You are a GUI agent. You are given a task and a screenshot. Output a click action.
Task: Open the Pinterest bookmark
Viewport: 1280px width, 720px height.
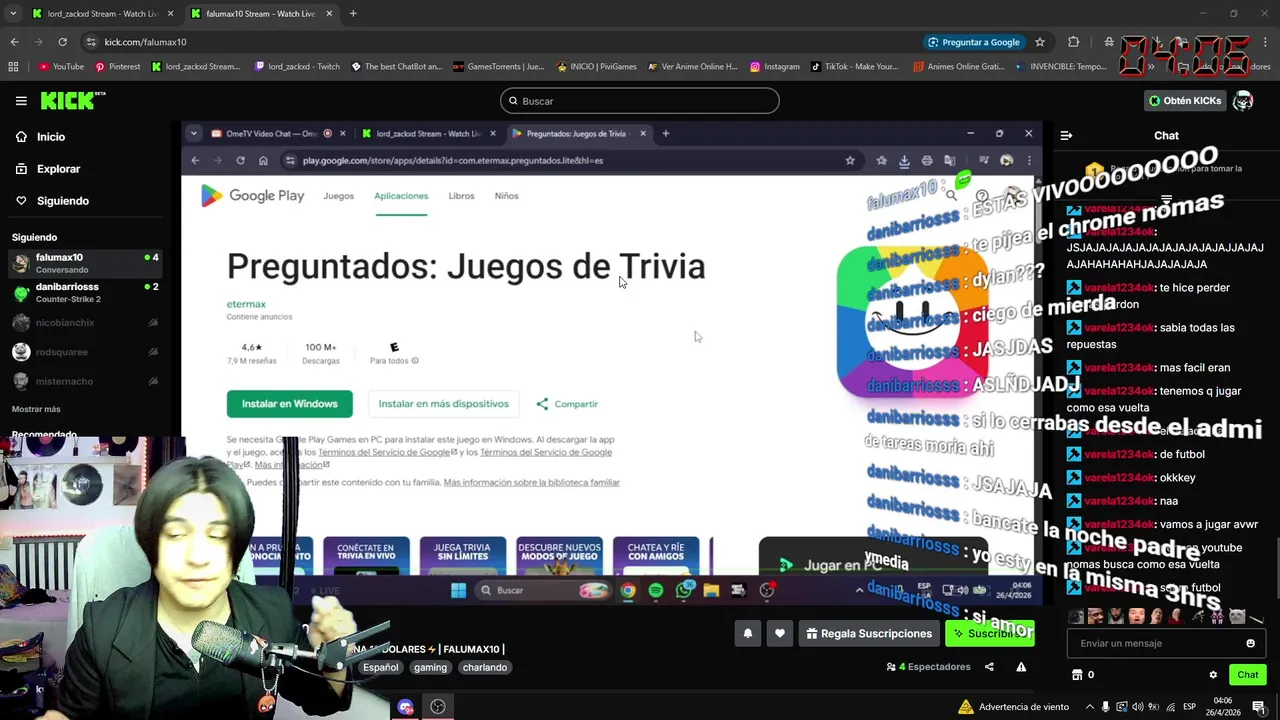click(118, 67)
